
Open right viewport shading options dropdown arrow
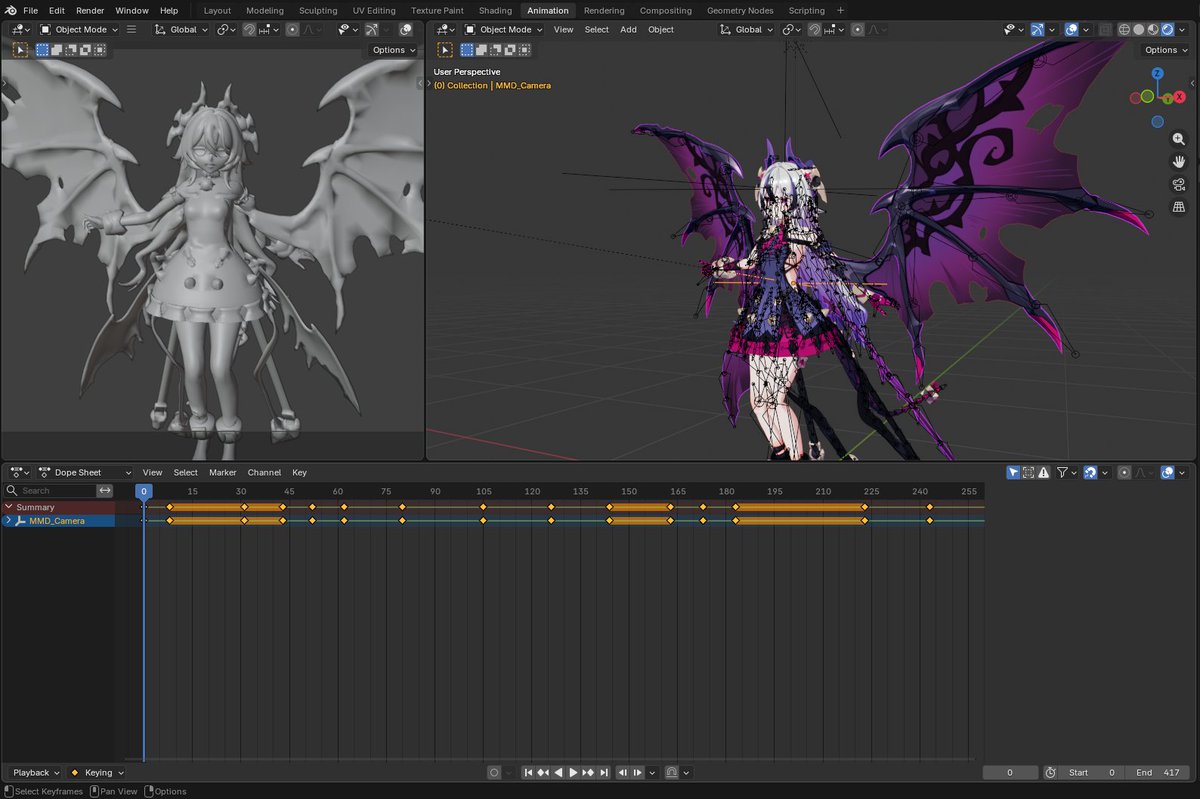coord(1182,29)
